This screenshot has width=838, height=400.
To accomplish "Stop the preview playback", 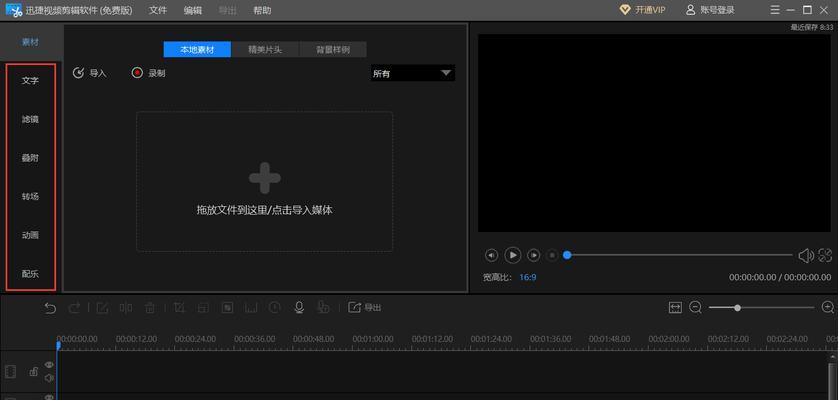I will click(553, 256).
